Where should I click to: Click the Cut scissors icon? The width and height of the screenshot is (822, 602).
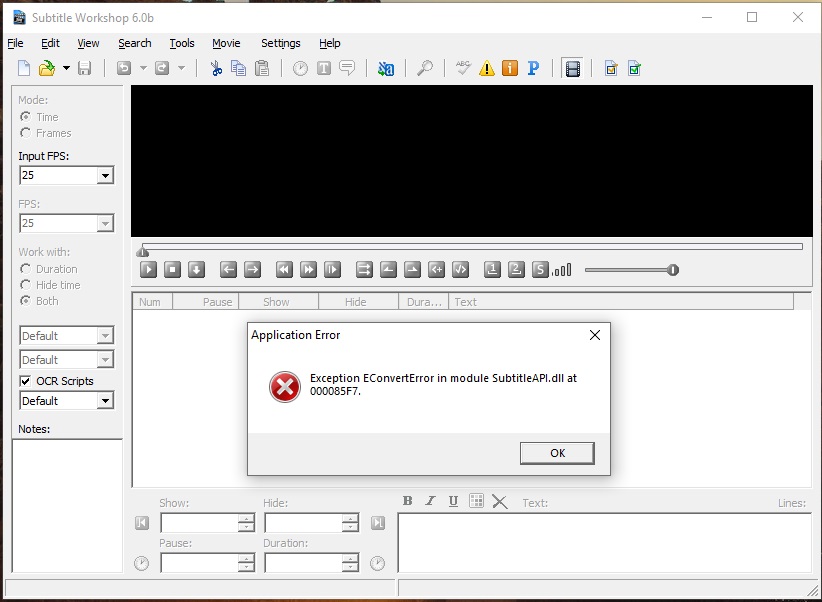coord(216,68)
